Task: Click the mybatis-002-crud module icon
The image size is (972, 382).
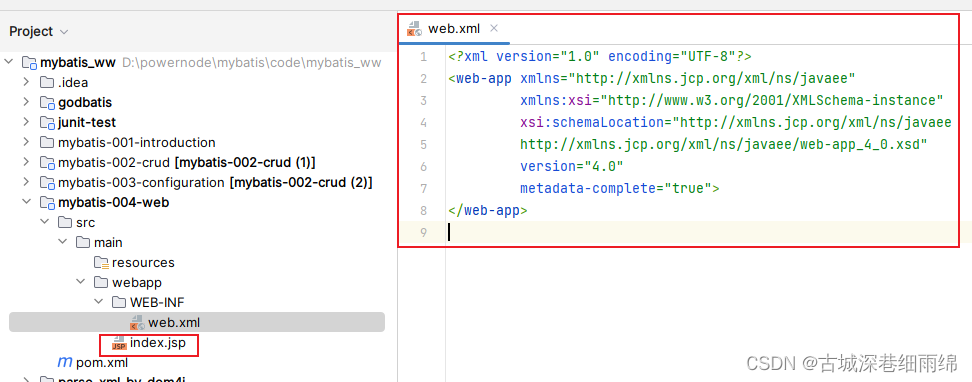Action: (47, 162)
